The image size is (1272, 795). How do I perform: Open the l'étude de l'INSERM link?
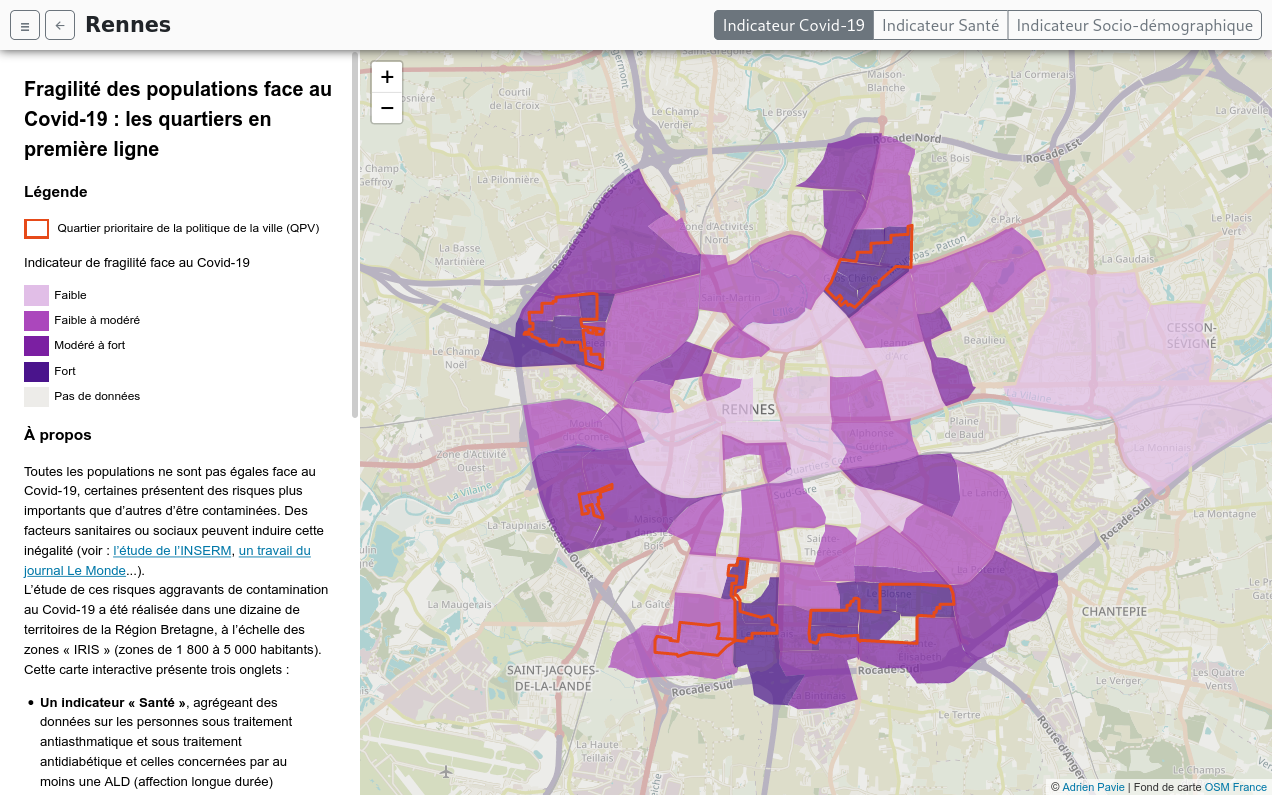point(173,551)
